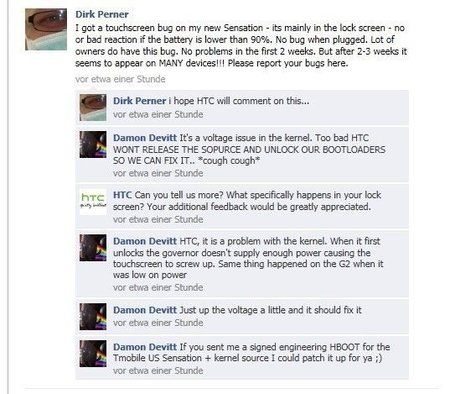Click timestamp under 'patch it up for ya'

(158, 370)
